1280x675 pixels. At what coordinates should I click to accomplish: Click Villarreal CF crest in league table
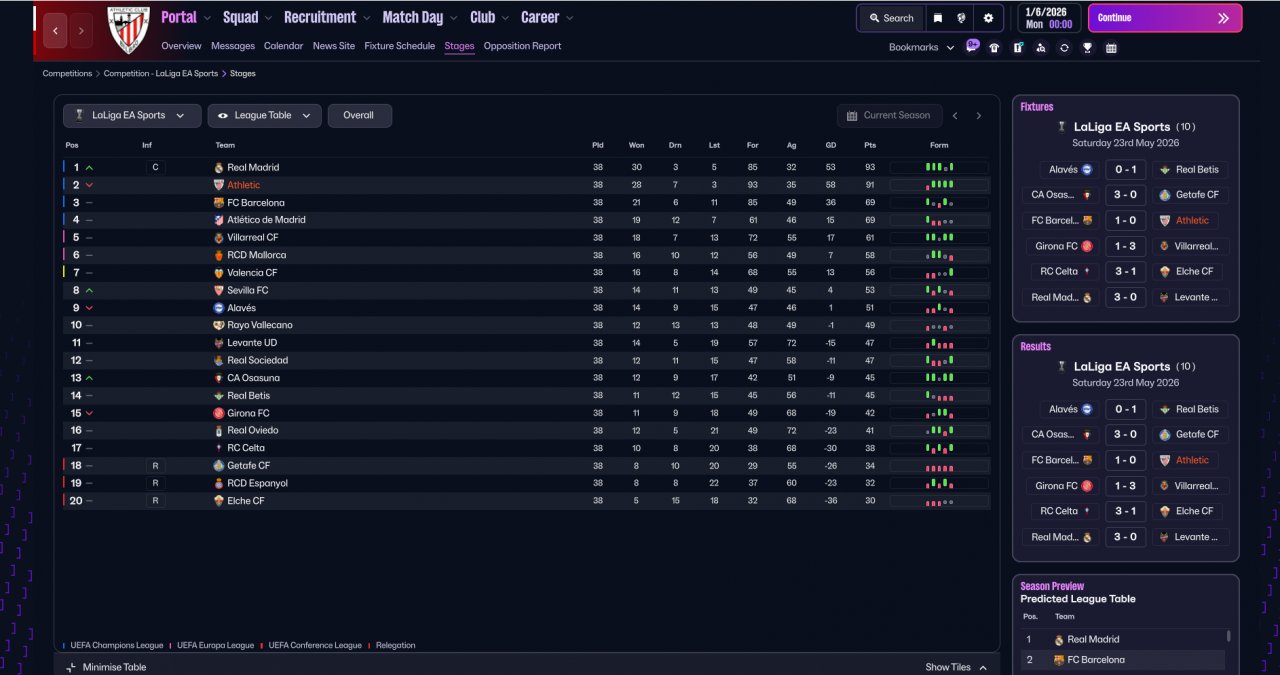(219, 238)
